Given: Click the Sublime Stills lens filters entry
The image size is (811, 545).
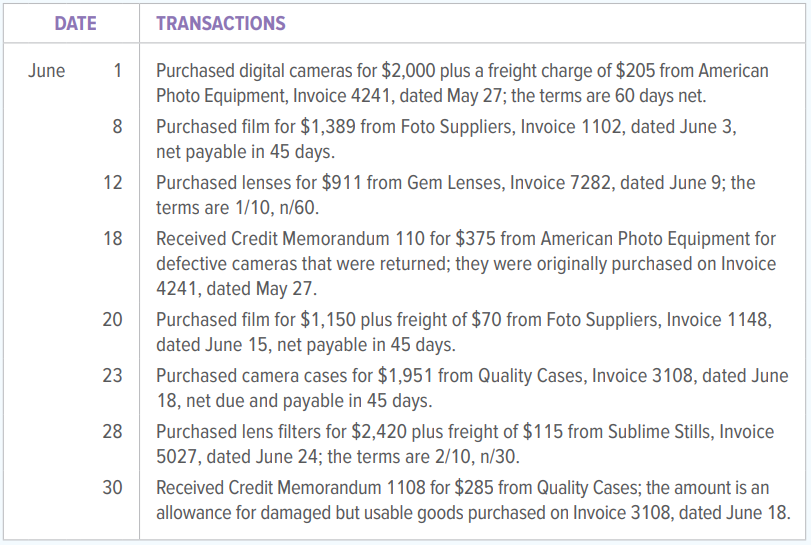Looking at the screenshot, I should (x=465, y=444).
